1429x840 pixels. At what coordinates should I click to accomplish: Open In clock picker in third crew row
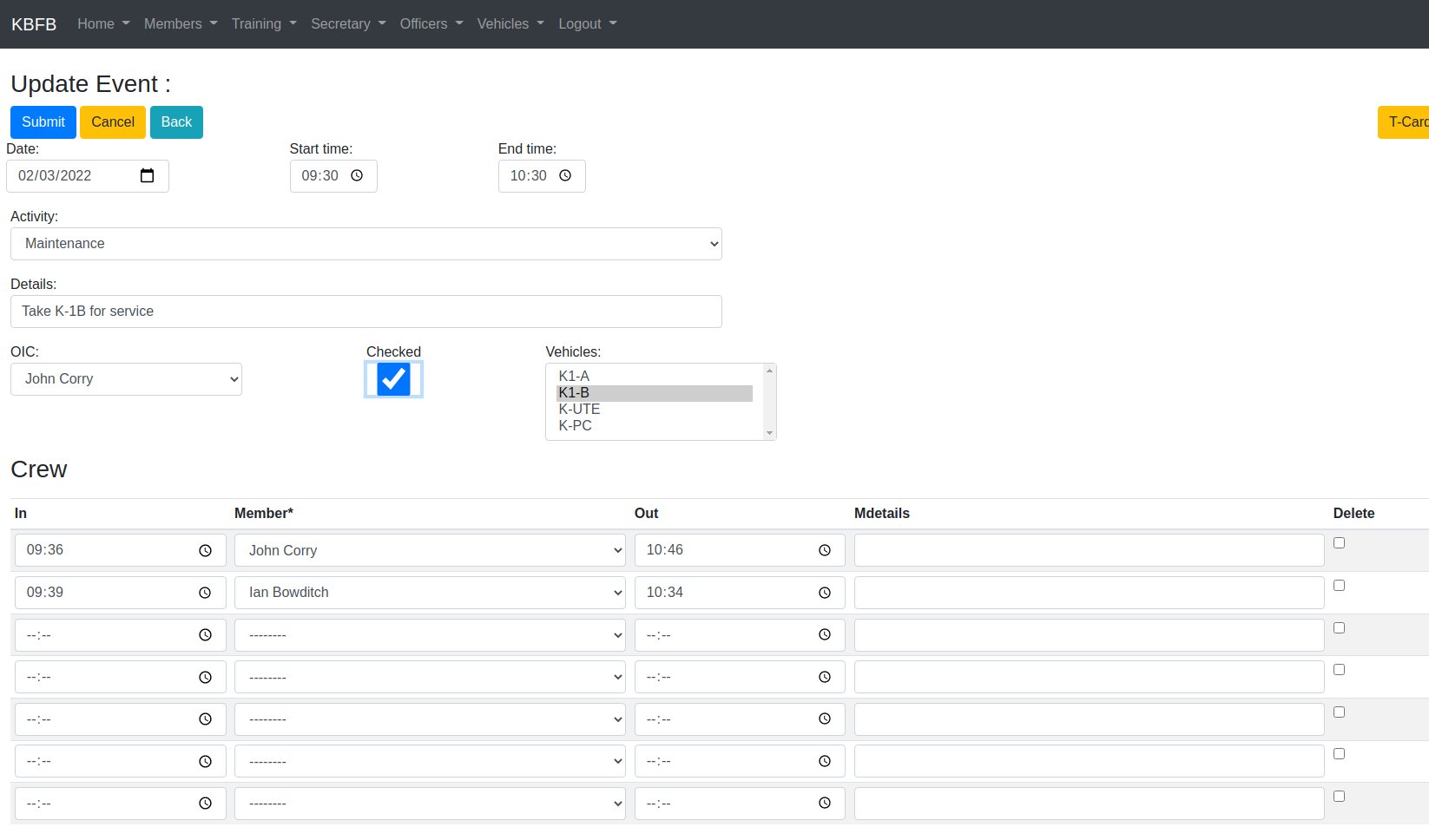[x=206, y=635]
